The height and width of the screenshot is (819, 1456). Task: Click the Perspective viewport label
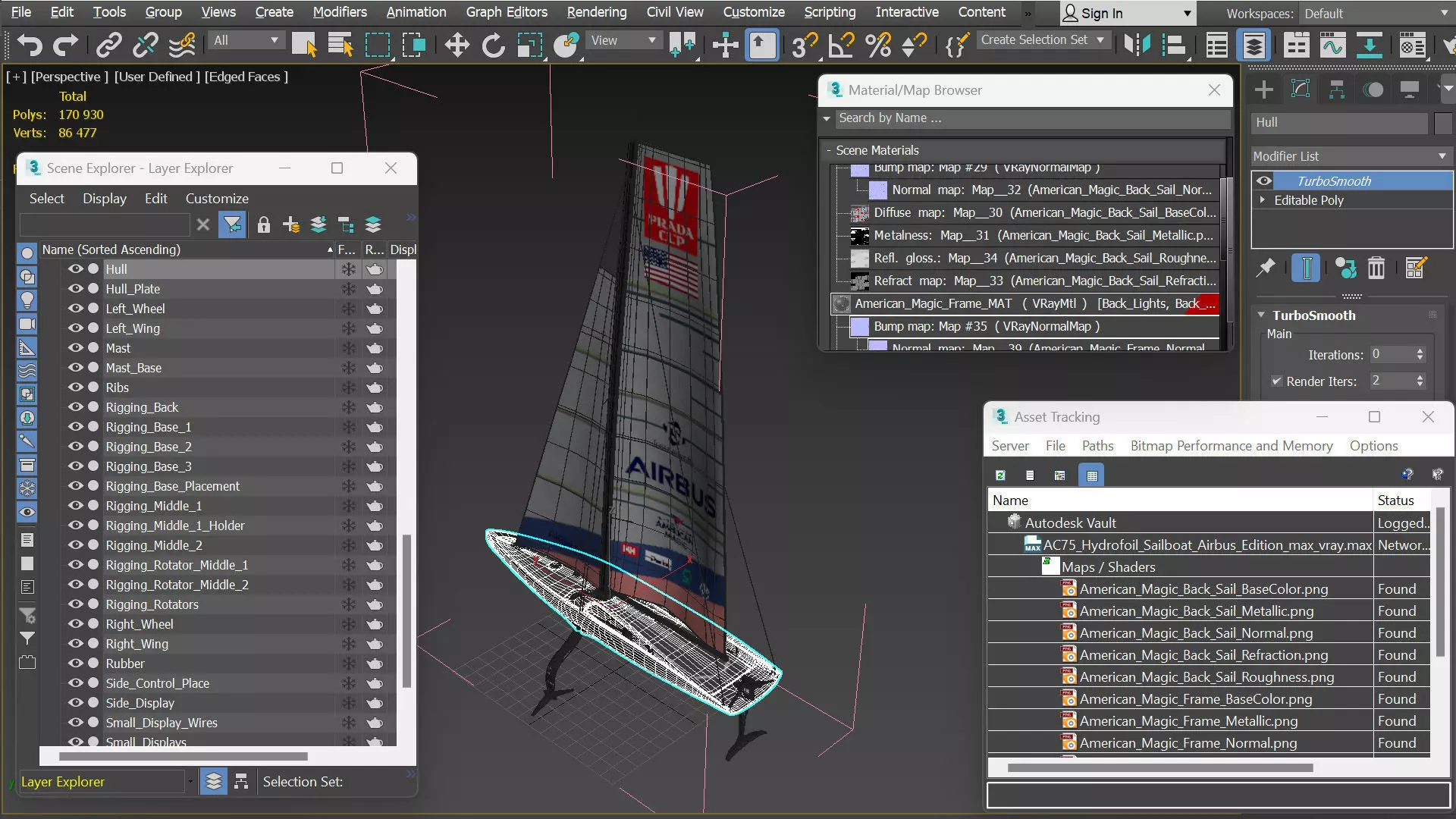69,77
